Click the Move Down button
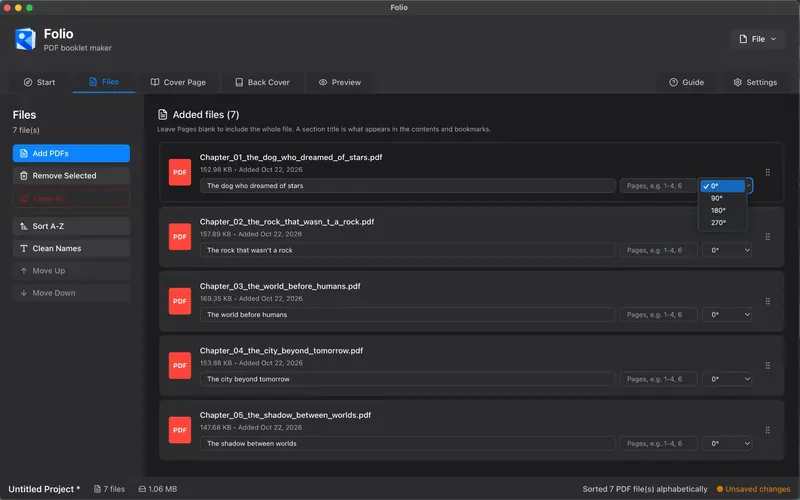Viewport: 800px width, 500px height. click(71, 293)
